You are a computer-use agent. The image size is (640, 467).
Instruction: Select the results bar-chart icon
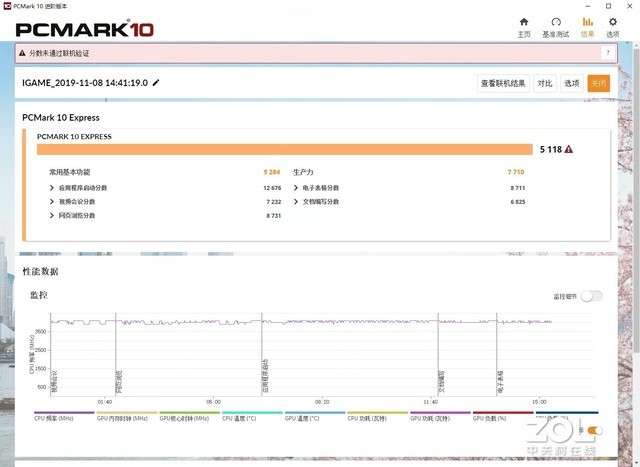click(x=587, y=22)
